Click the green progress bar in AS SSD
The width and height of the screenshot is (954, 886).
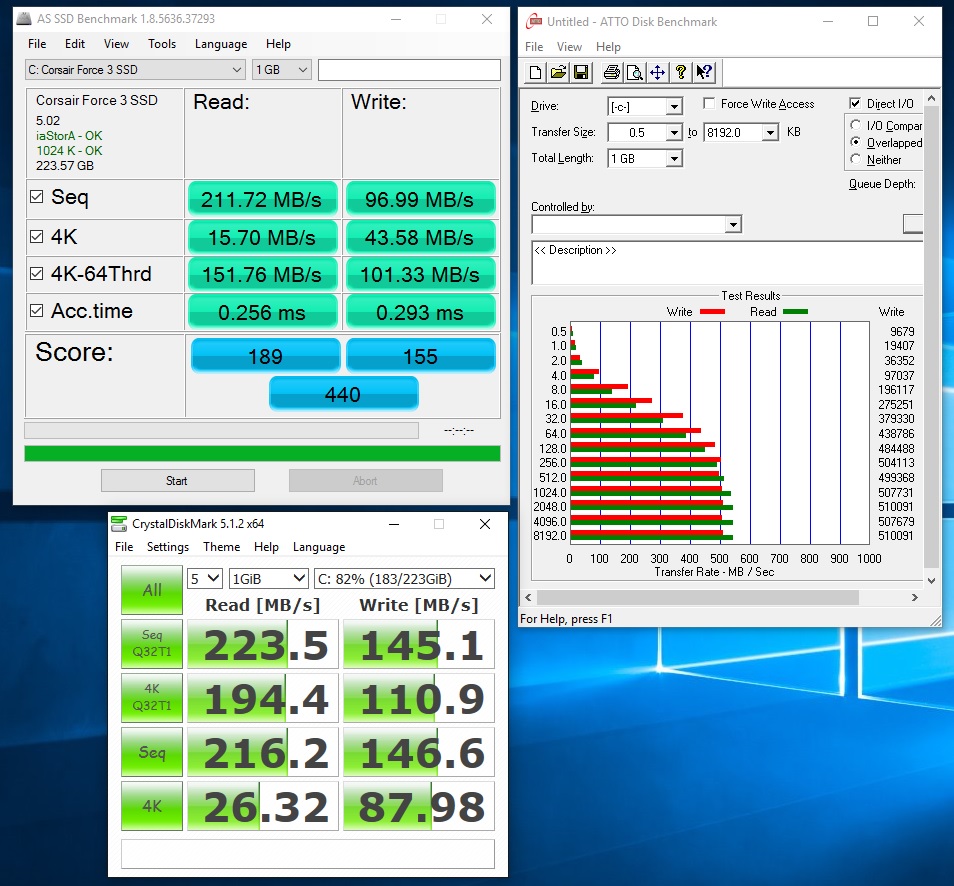262,453
